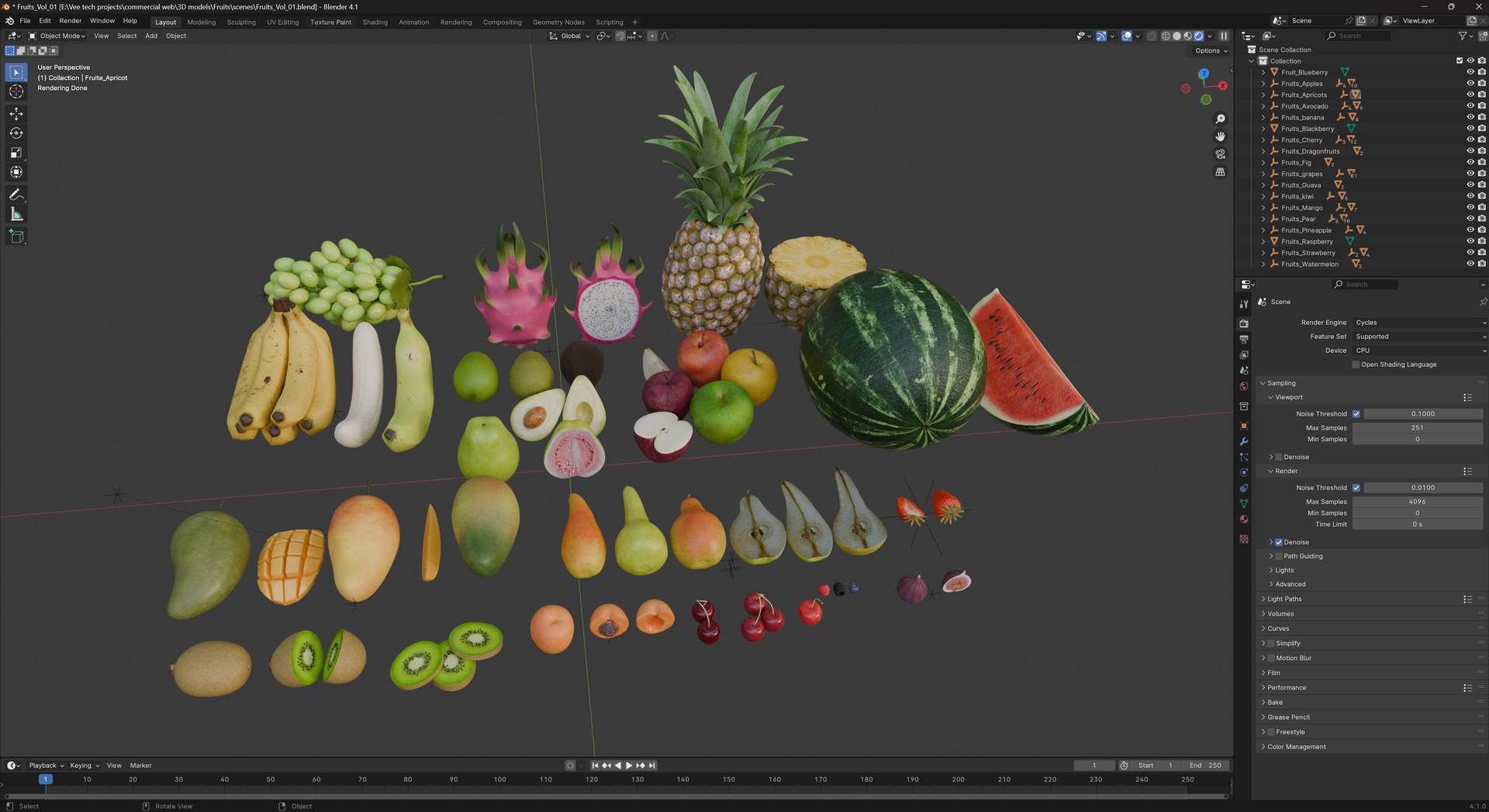The height and width of the screenshot is (812, 1489).
Task: Toggle Viewport Noise Threshold checkbox
Action: tap(1356, 414)
